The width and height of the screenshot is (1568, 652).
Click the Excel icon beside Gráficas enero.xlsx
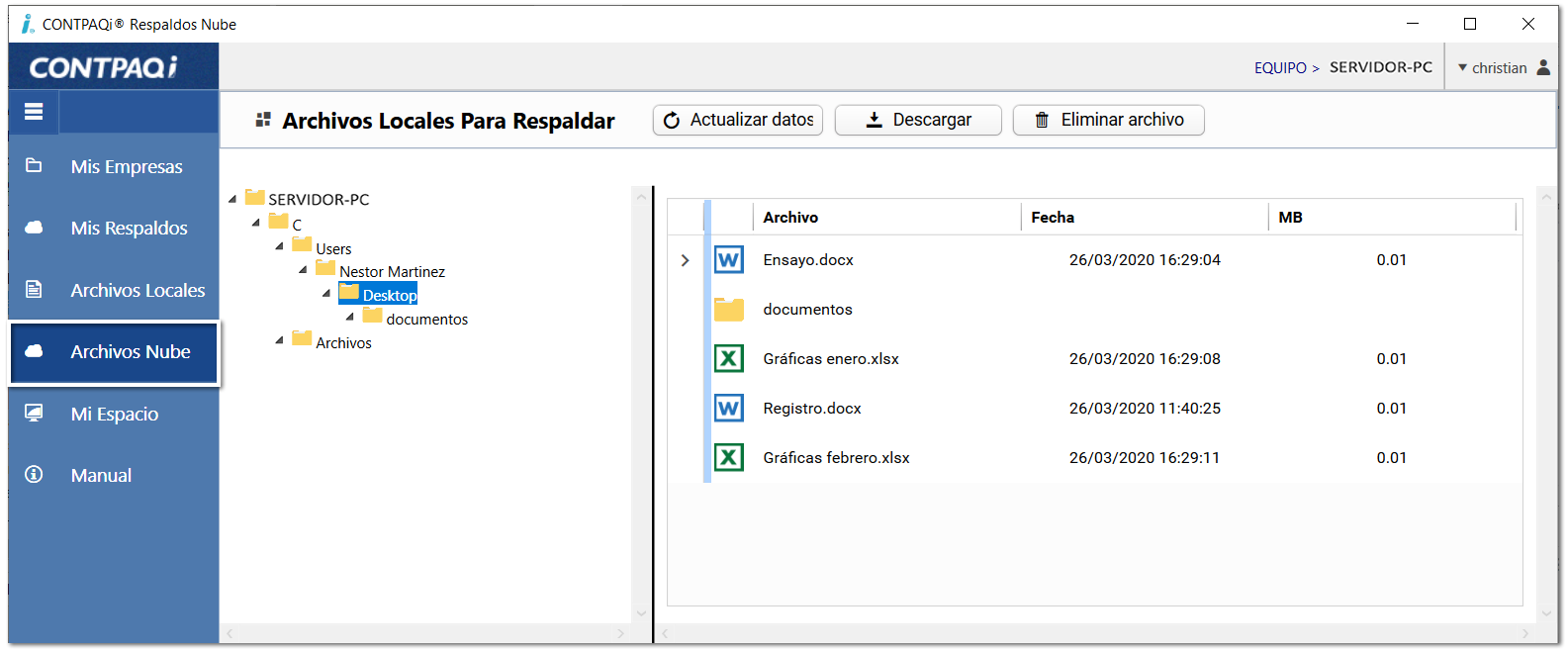point(728,359)
